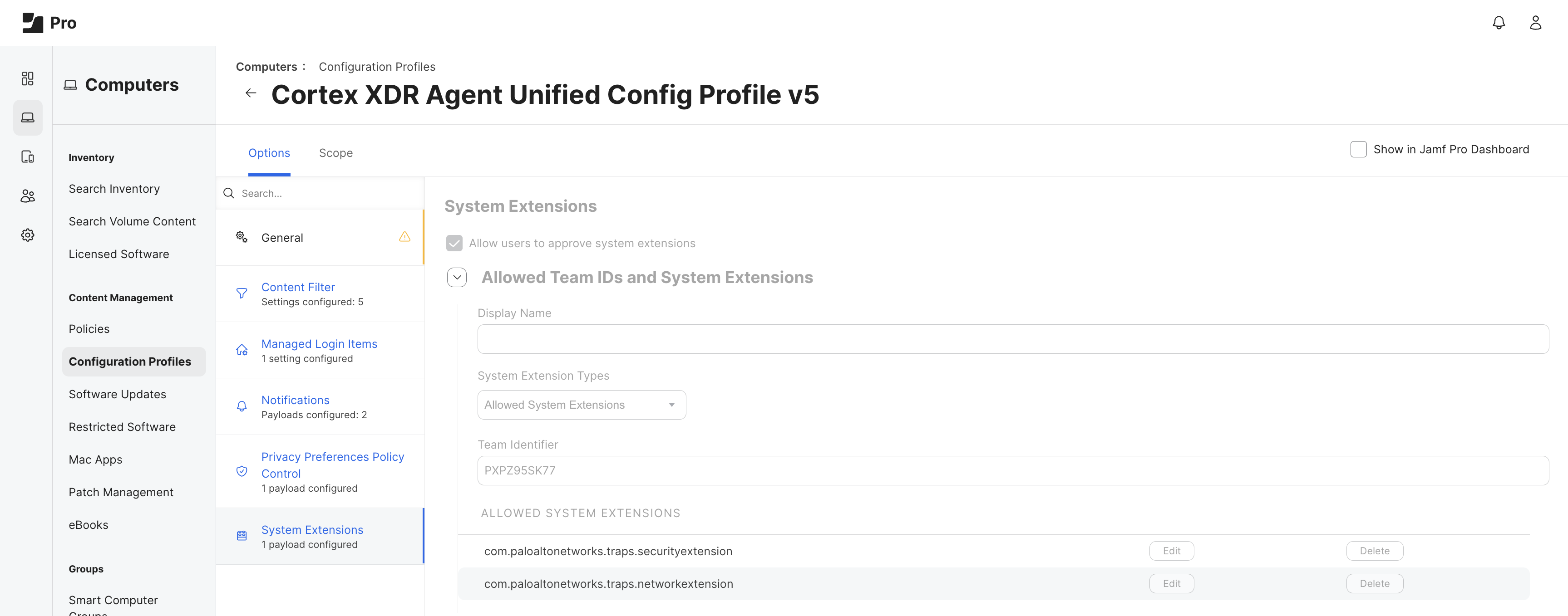Go back using the arrow by title
1568x616 pixels.
click(x=251, y=93)
